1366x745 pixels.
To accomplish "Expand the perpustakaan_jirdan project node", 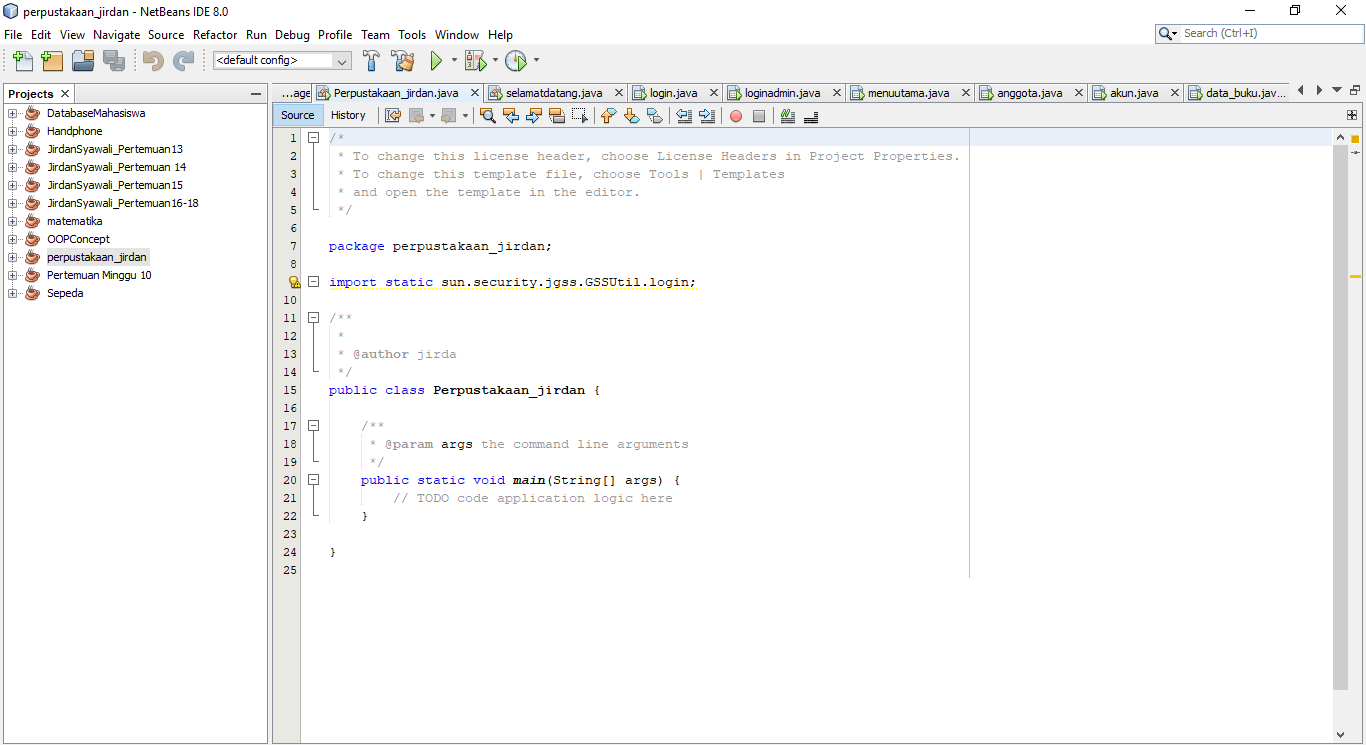I will [x=12, y=257].
